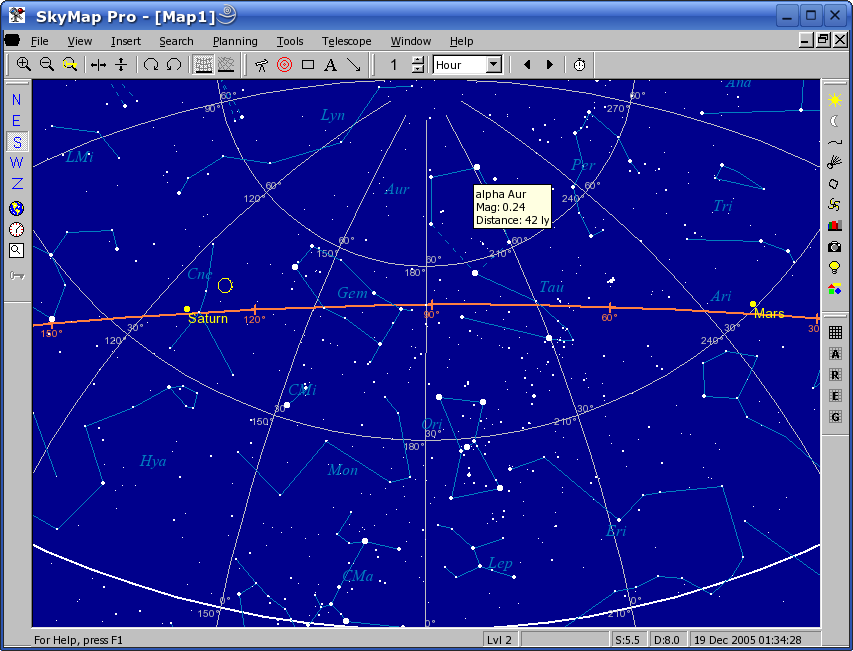Click the date-time status bar field
This screenshot has height=651, width=853.
tap(755, 640)
